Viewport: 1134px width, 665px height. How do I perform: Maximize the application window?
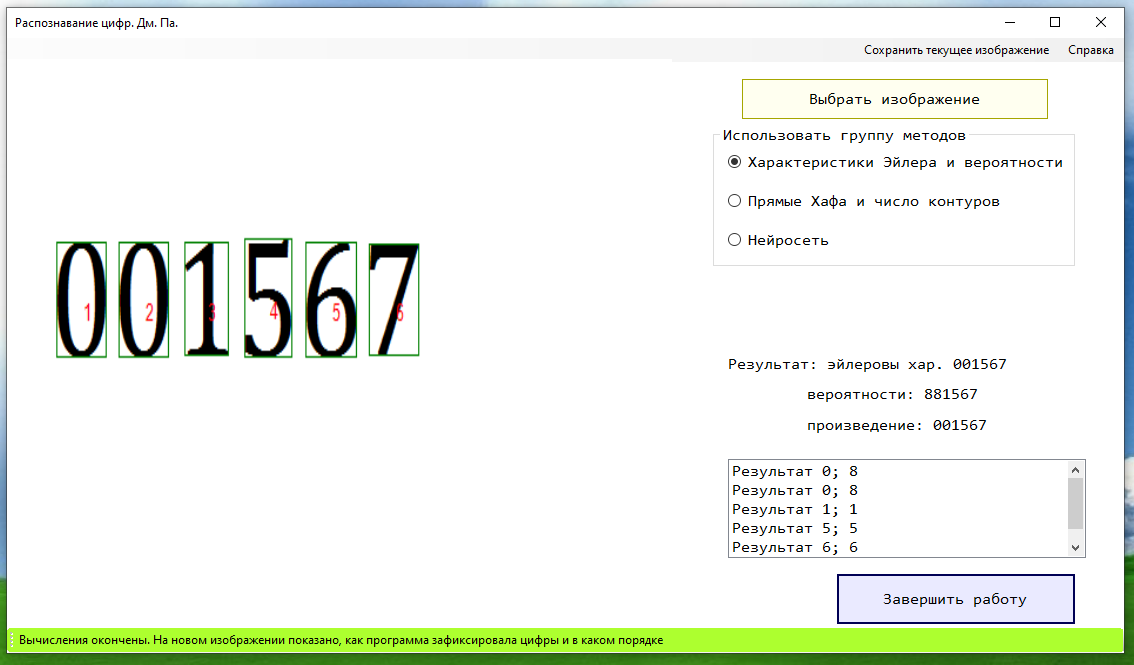tap(1054, 21)
